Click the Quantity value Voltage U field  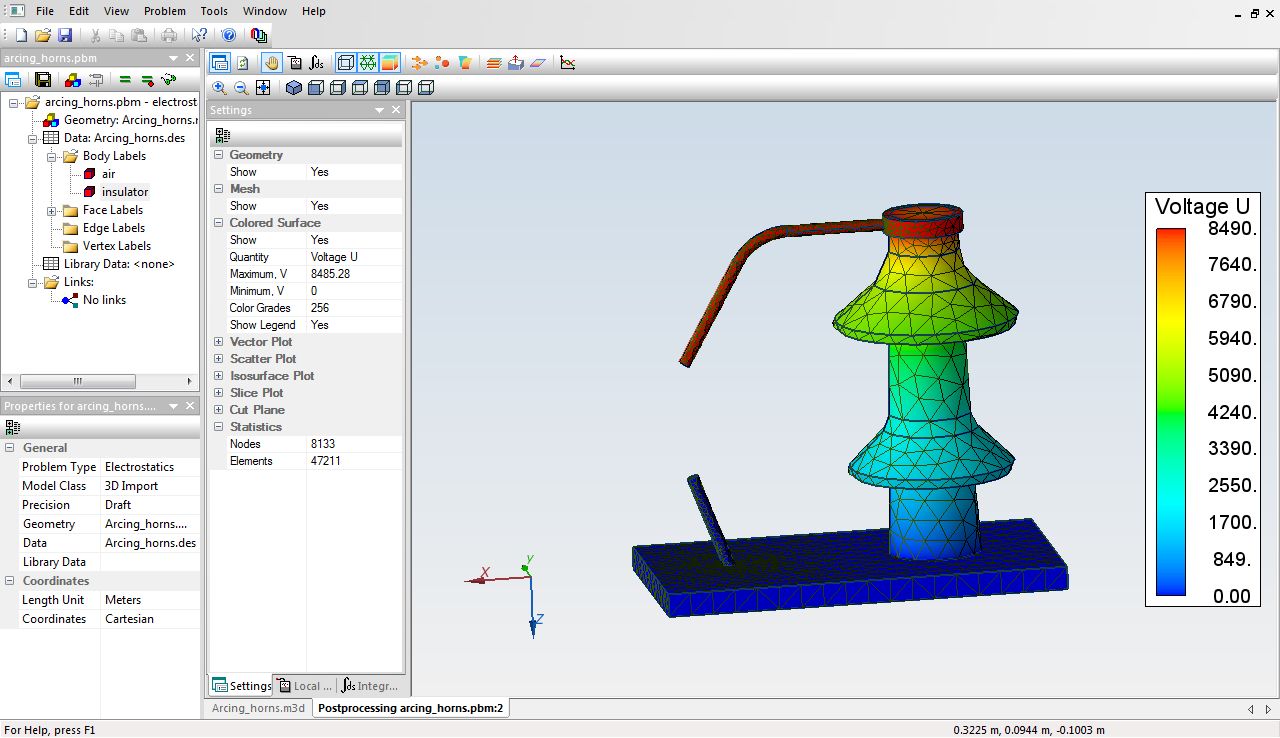coord(354,257)
